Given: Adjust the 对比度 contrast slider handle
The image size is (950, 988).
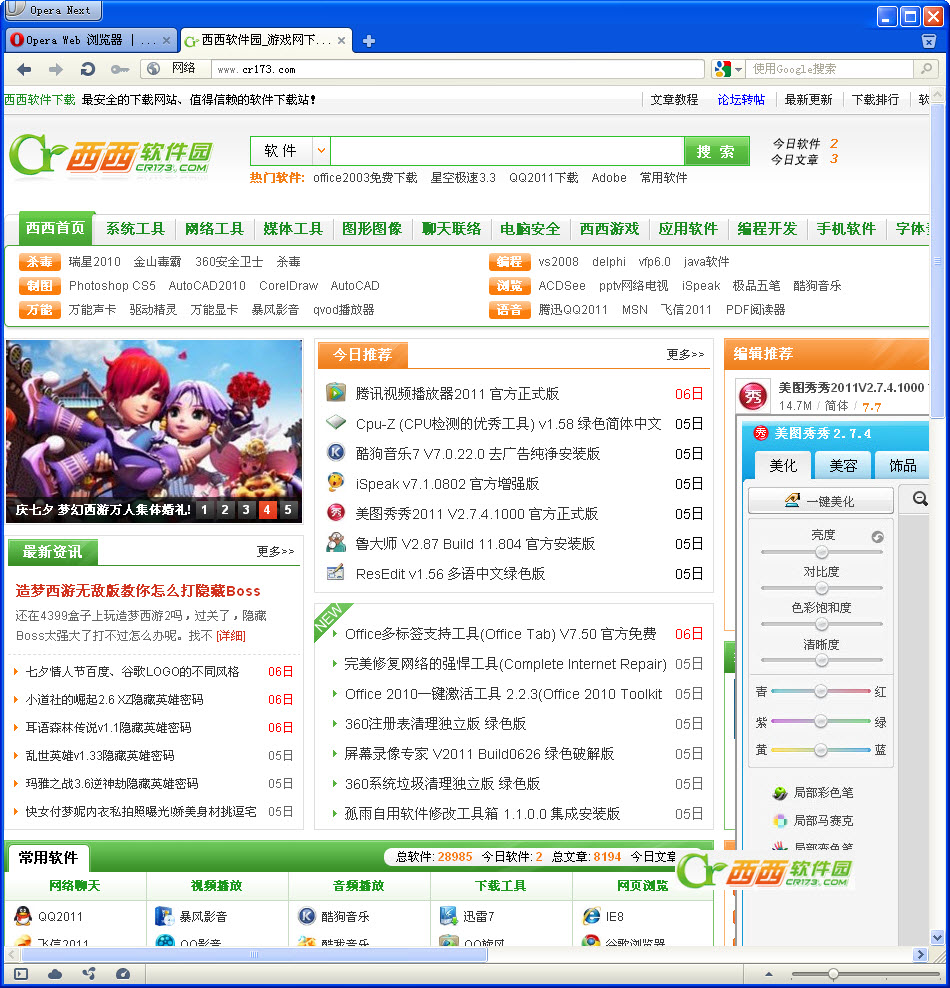Looking at the screenshot, I should tap(821, 588).
